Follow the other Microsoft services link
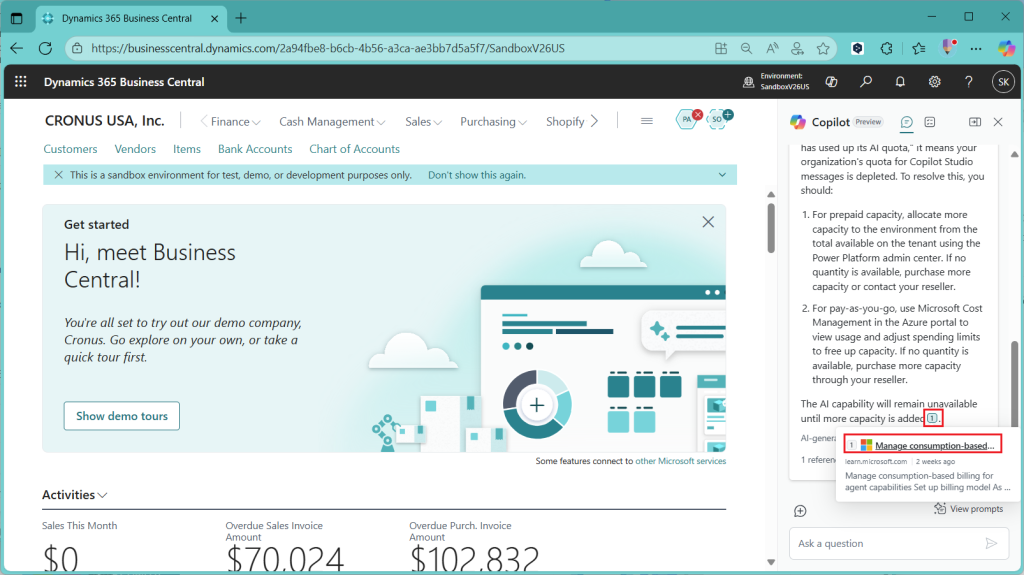1024x575 pixels. [680, 461]
